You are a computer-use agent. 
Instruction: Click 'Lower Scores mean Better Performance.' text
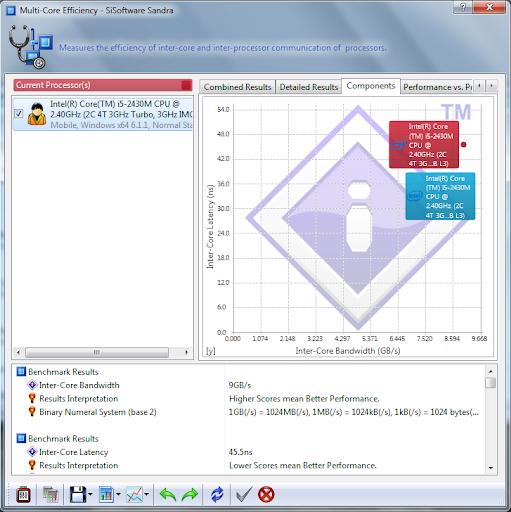point(303,465)
